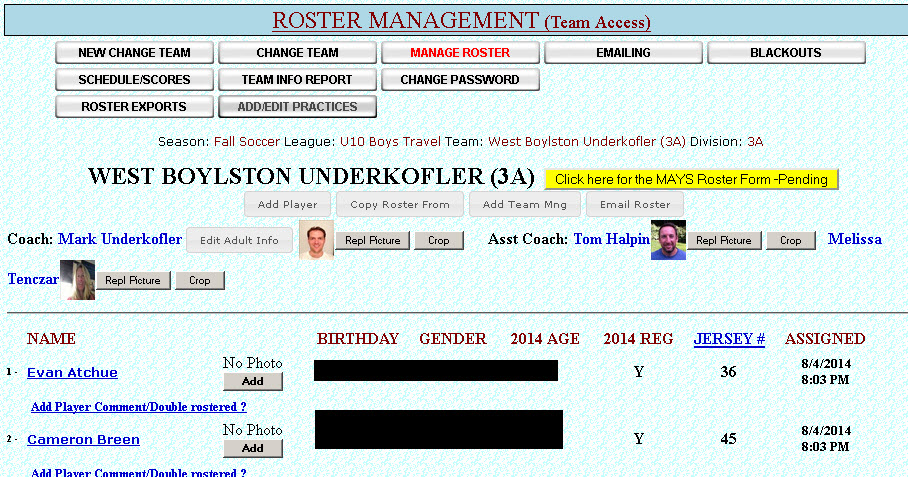
Task: Select Copy Roster From
Action: (x=400, y=204)
